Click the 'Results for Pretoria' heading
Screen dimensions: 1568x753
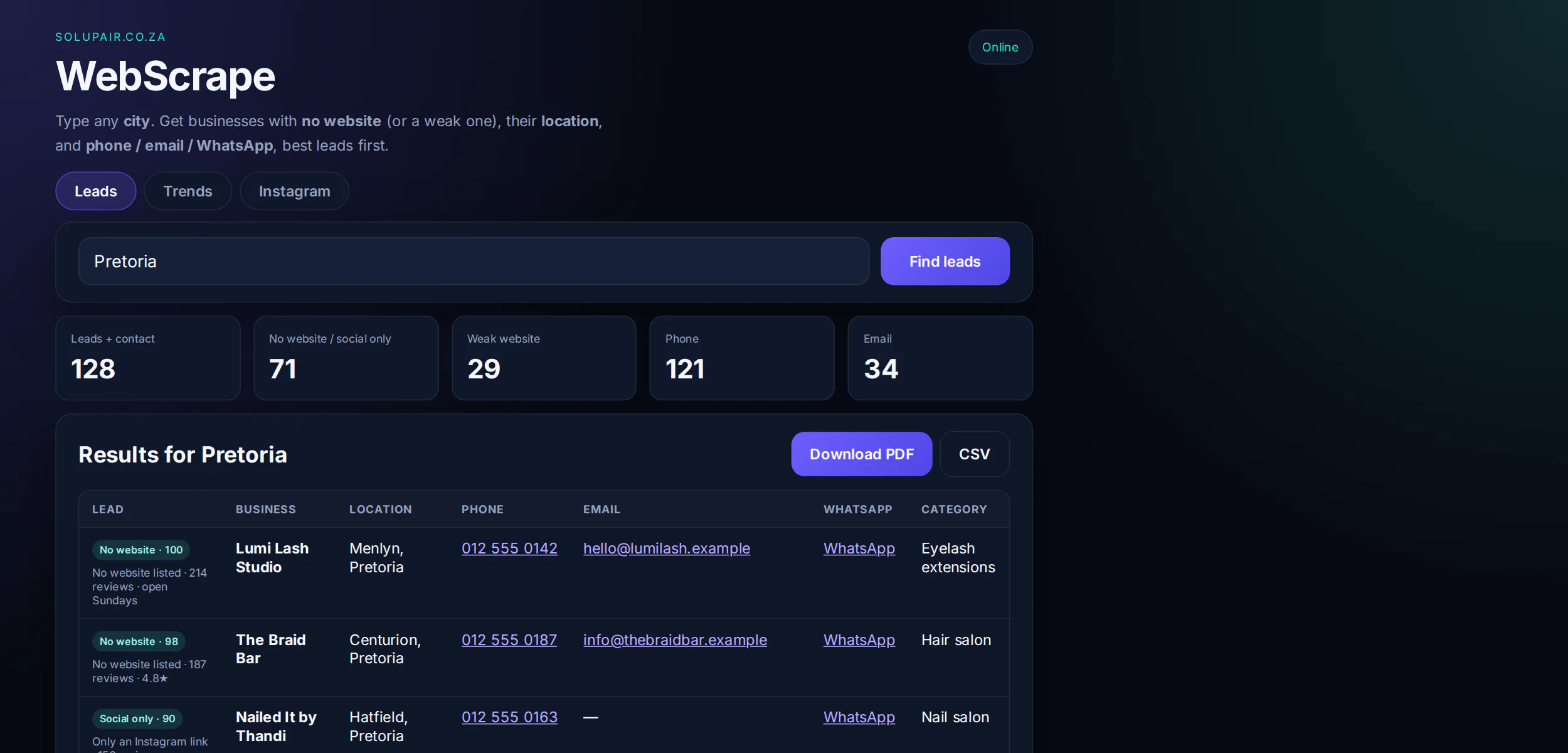(x=183, y=454)
